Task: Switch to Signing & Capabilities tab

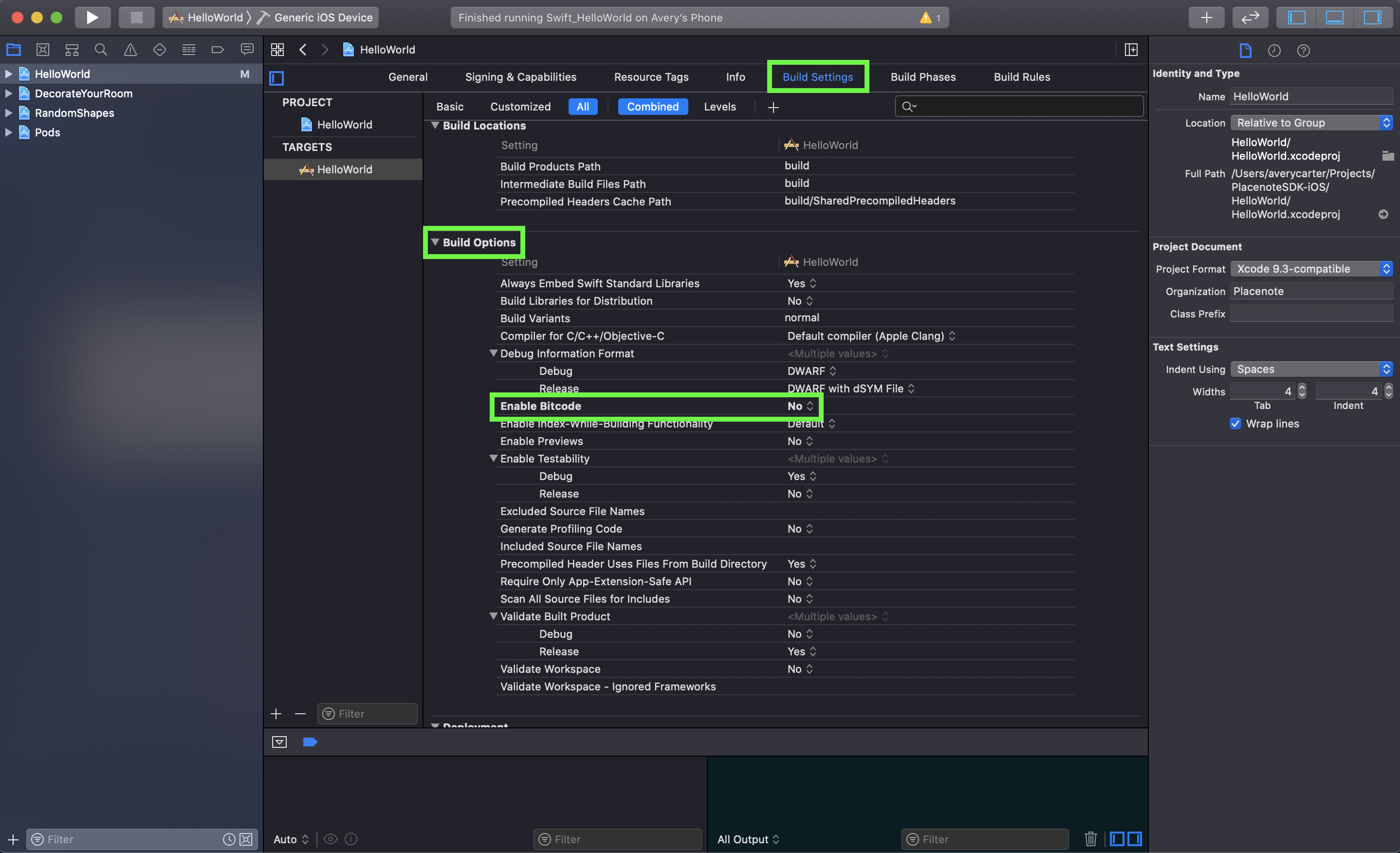Action: point(520,77)
